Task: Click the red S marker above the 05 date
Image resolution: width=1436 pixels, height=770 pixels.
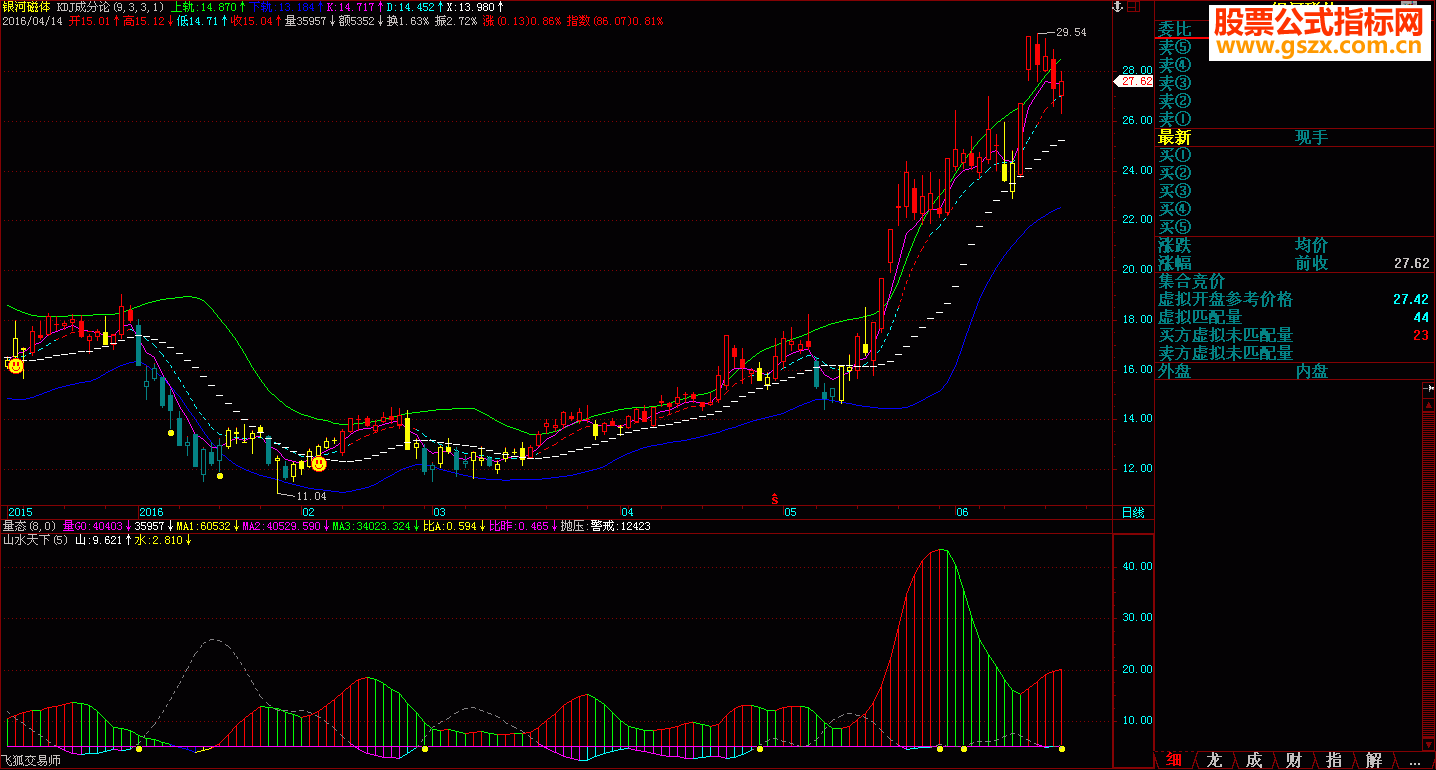Action: [774, 497]
